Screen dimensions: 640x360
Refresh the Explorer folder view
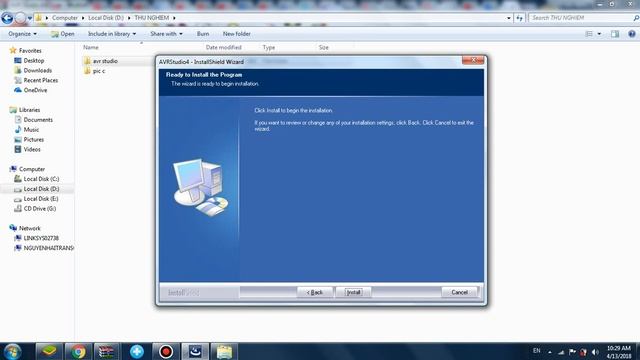(519, 18)
